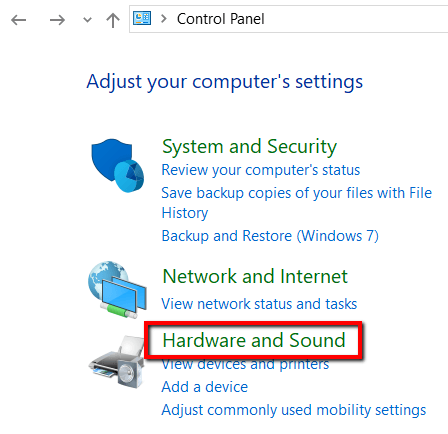Click the Network and Internet globe icon

(x=117, y=290)
